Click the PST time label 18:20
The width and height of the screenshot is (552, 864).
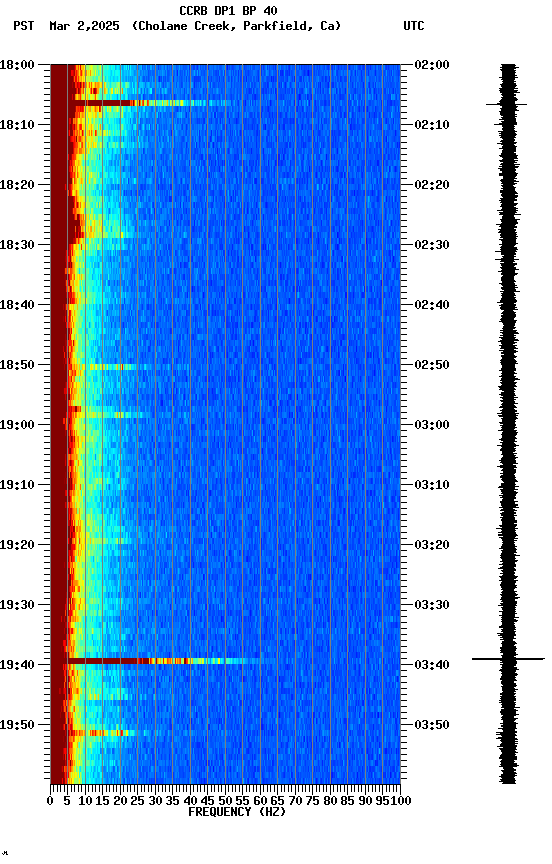(x=17, y=185)
